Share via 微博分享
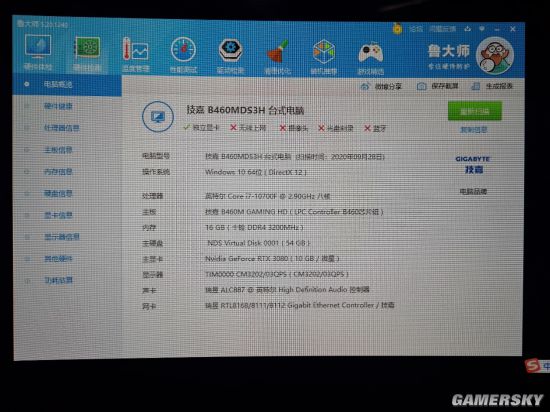 tap(381, 86)
